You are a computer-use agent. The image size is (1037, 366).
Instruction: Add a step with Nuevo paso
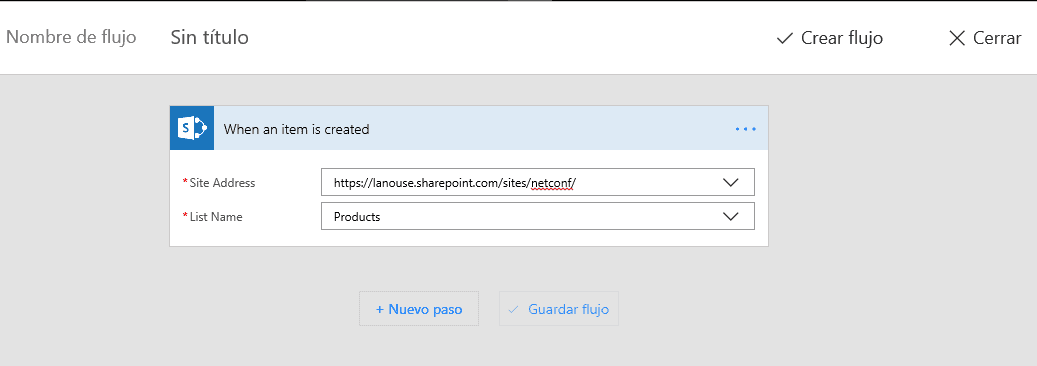point(419,308)
